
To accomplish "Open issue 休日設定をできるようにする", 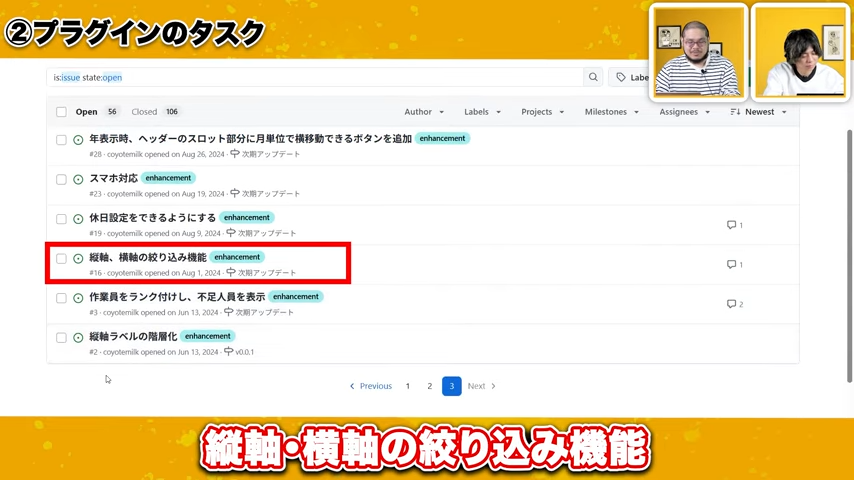I will tap(152, 218).
